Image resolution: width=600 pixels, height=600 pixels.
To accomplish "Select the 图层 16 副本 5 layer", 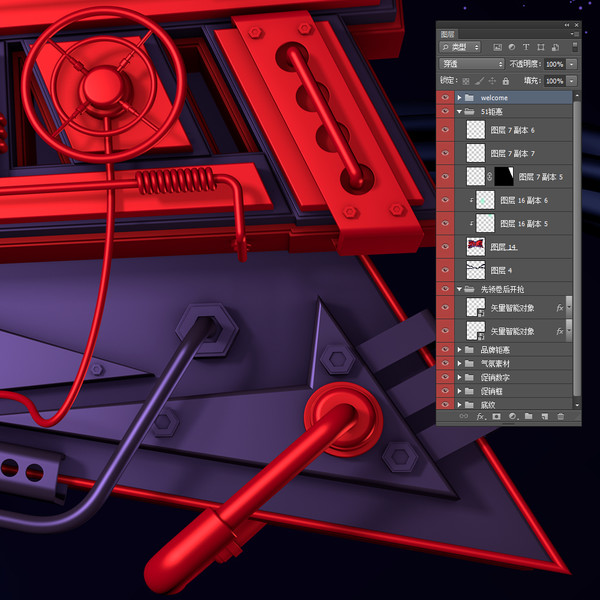I will point(504,223).
